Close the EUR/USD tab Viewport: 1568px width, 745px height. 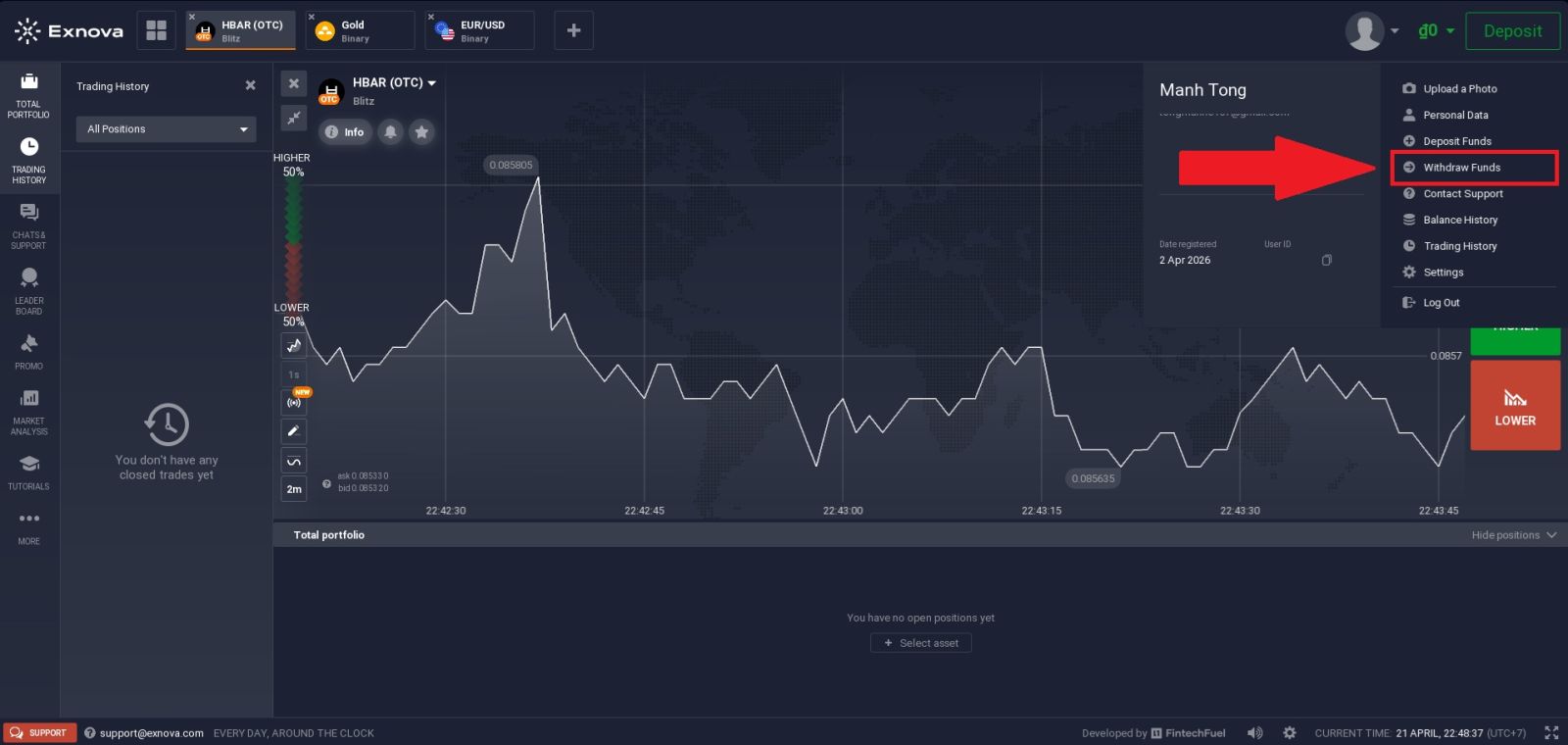click(431, 17)
